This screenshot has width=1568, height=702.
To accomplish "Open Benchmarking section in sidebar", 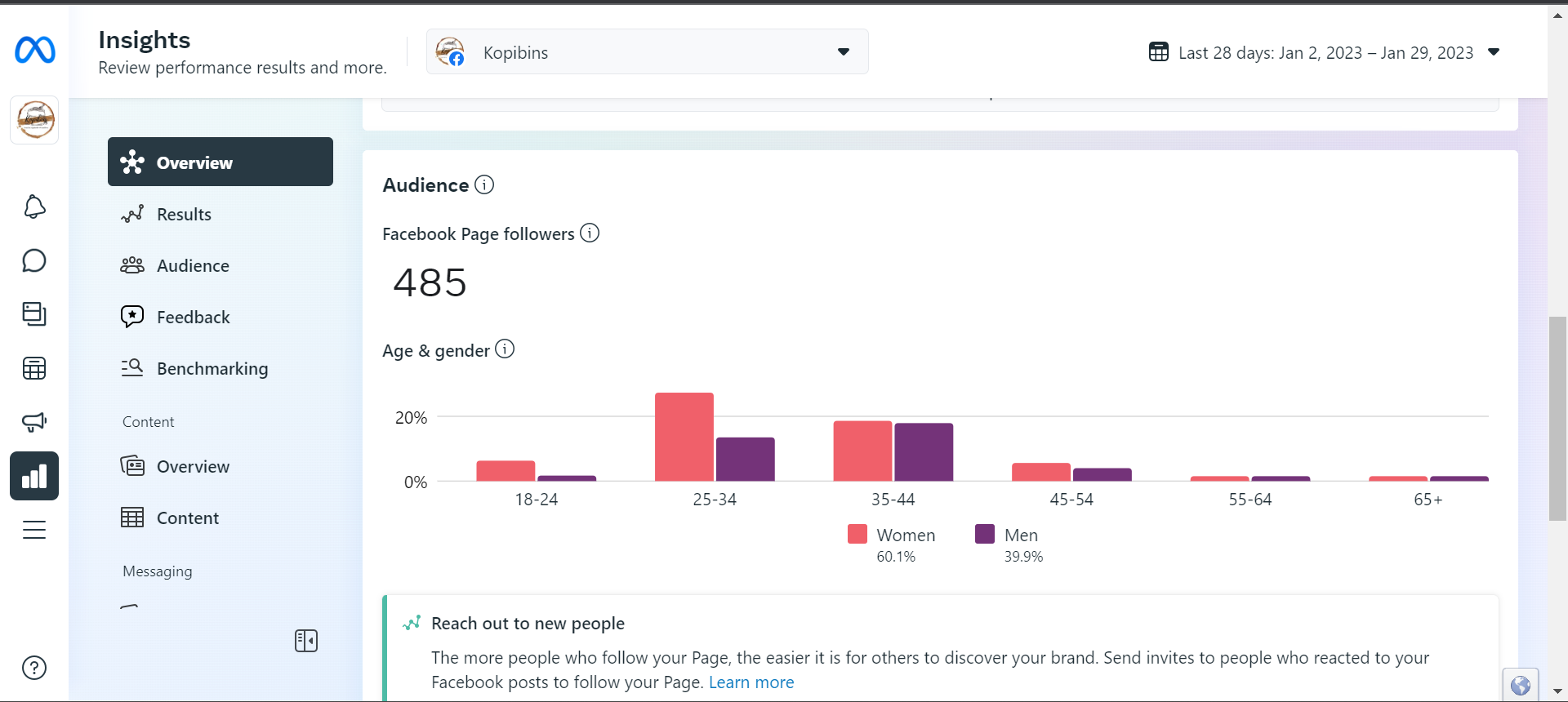I will click(x=212, y=369).
